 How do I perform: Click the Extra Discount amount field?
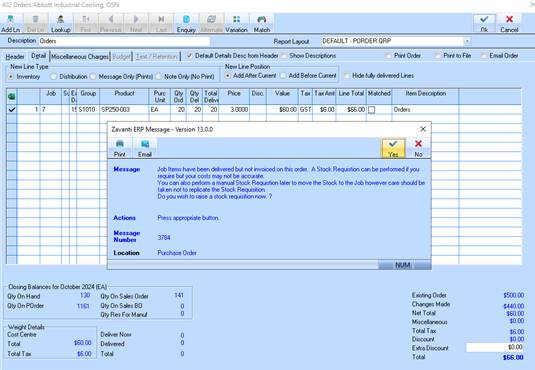point(495,347)
